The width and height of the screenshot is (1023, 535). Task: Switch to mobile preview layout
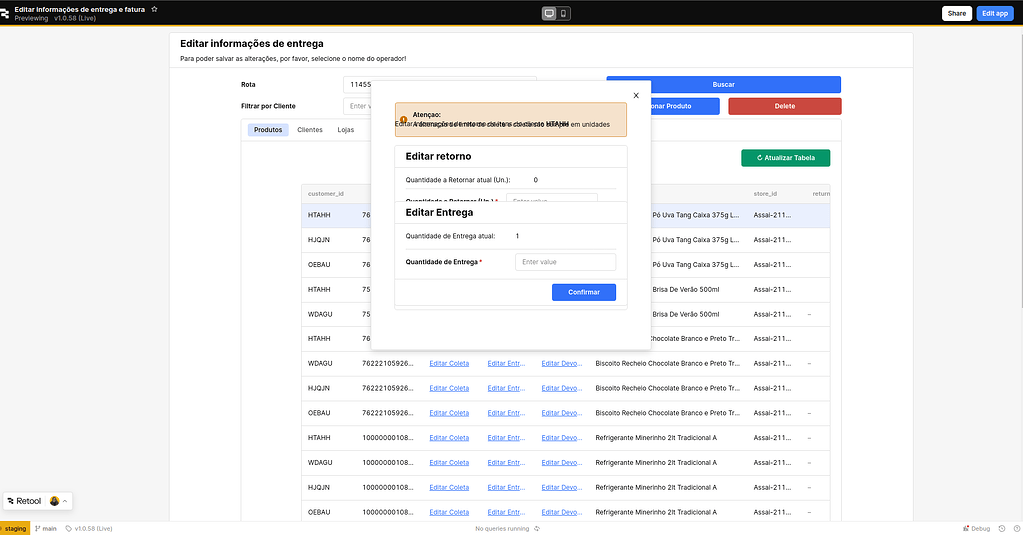[x=564, y=13]
